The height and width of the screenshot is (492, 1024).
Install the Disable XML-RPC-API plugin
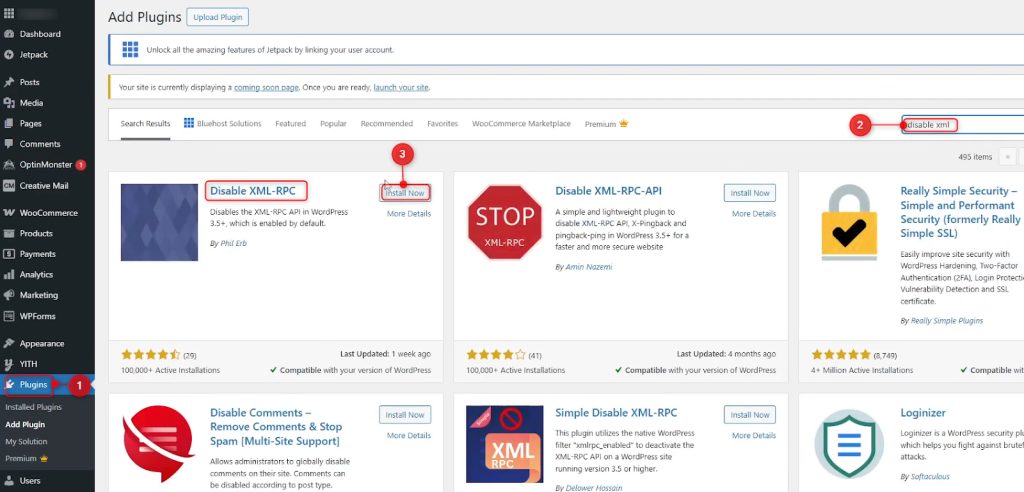click(750, 193)
